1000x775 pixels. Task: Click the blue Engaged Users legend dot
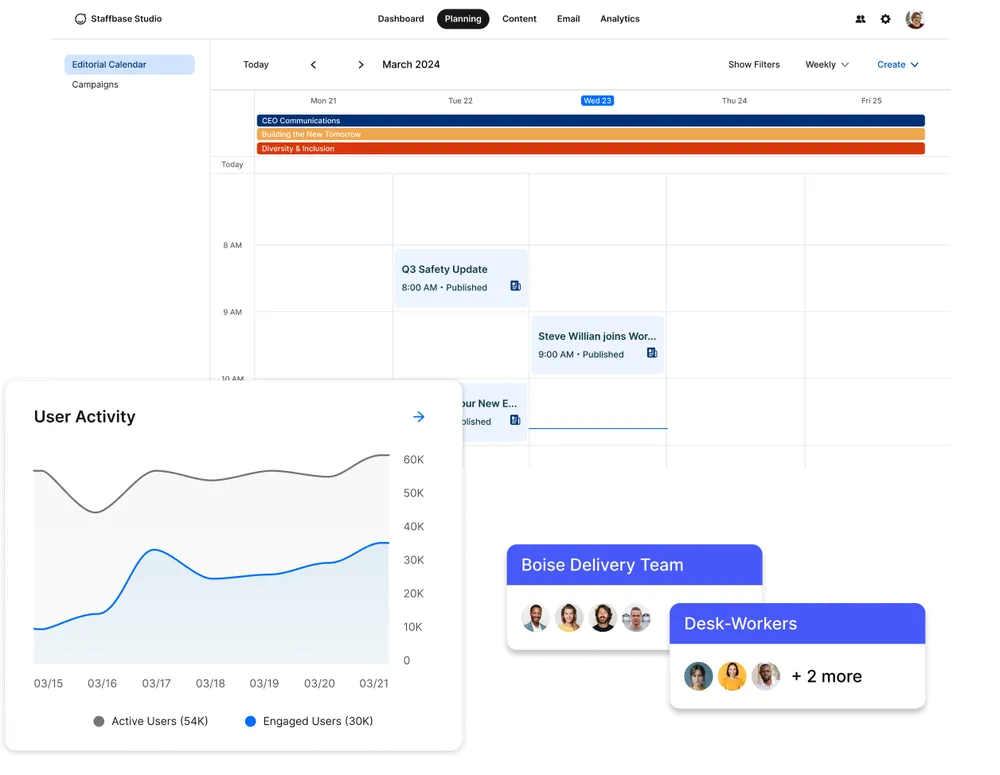point(251,721)
